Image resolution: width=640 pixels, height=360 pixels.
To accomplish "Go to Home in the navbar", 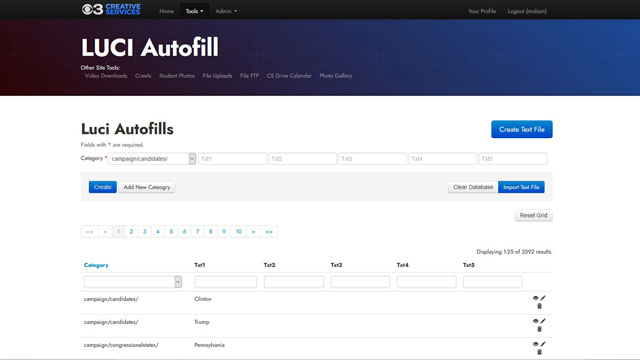I will [x=166, y=11].
